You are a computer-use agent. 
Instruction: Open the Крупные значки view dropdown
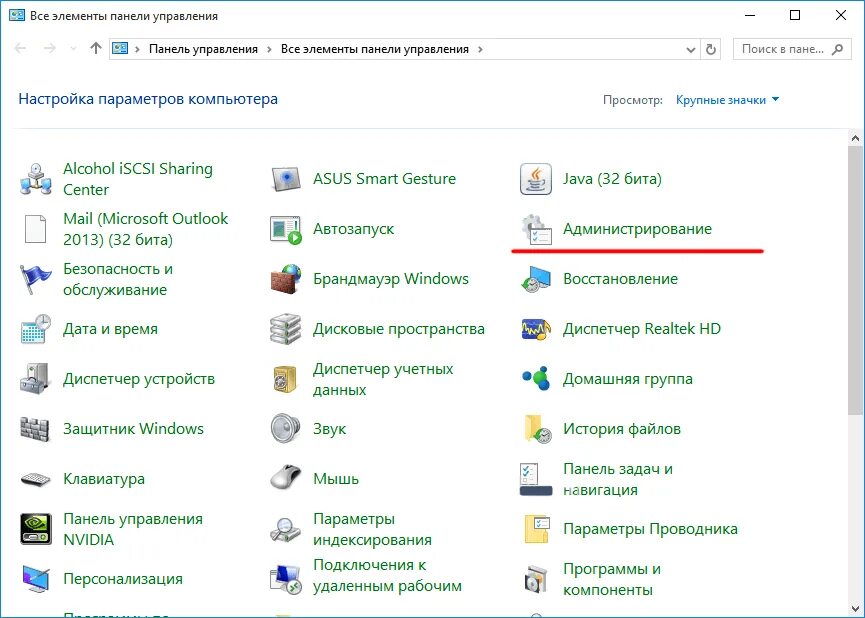pyautogui.click(x=727, y=100)
